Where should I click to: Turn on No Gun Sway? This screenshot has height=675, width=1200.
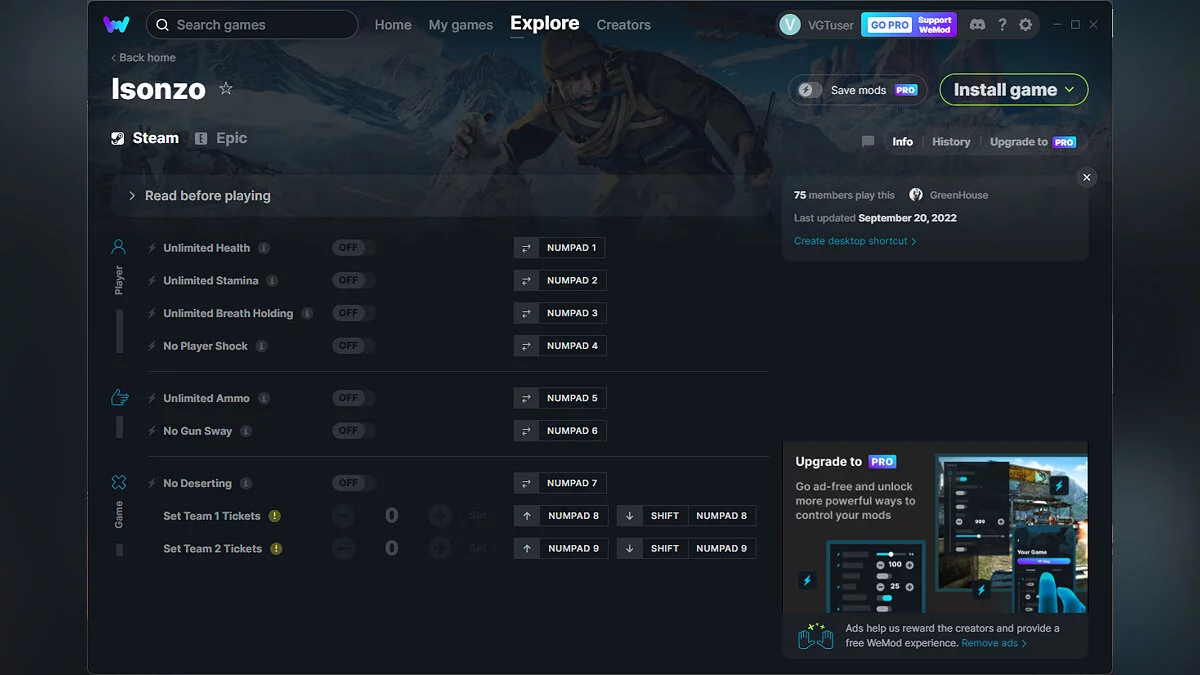pyautogui.click(x=354, y=431)
